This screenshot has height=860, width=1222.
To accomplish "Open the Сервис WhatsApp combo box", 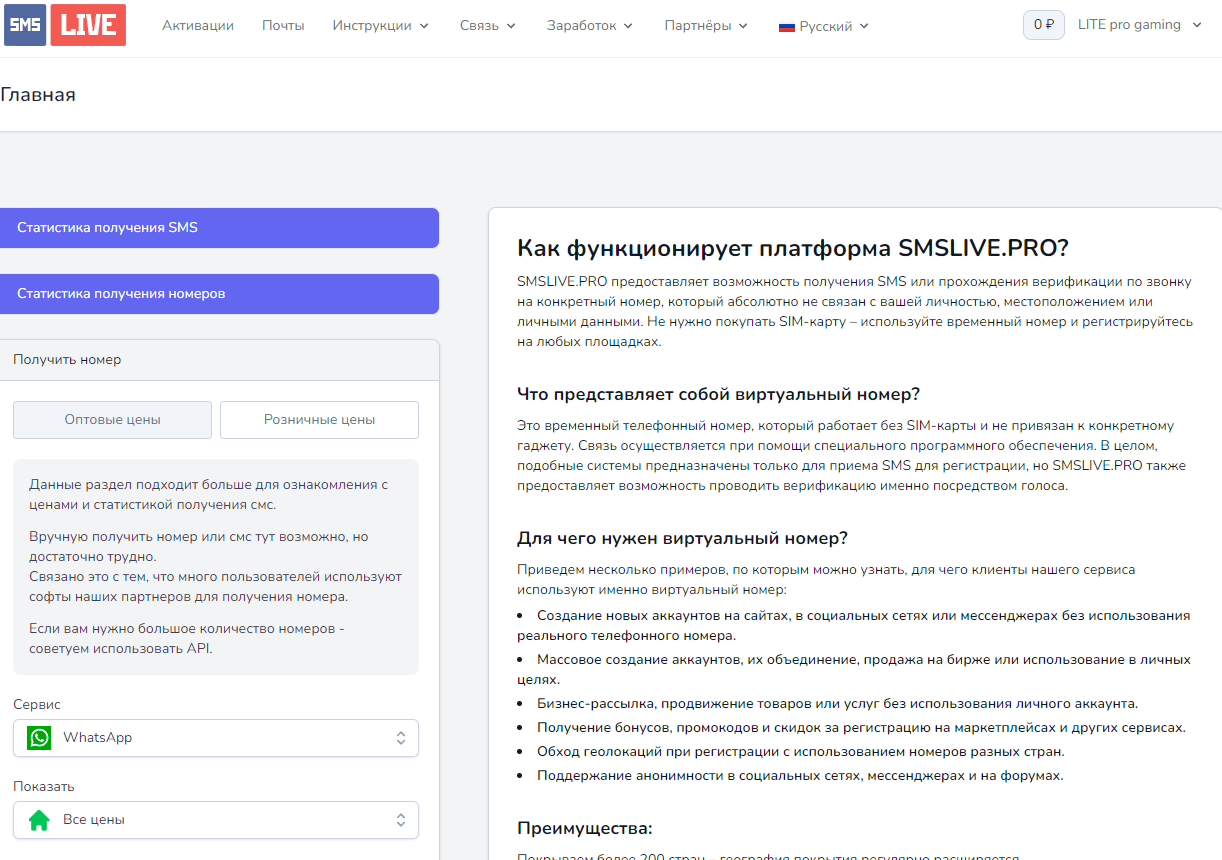I will pyautogui.click(x=216, y=738).
